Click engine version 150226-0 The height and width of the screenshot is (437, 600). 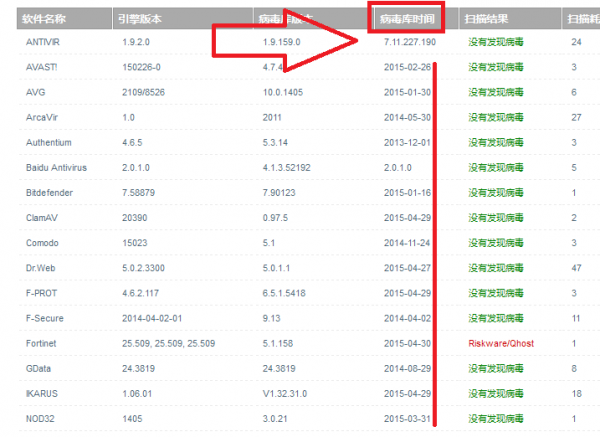point(141,67)
